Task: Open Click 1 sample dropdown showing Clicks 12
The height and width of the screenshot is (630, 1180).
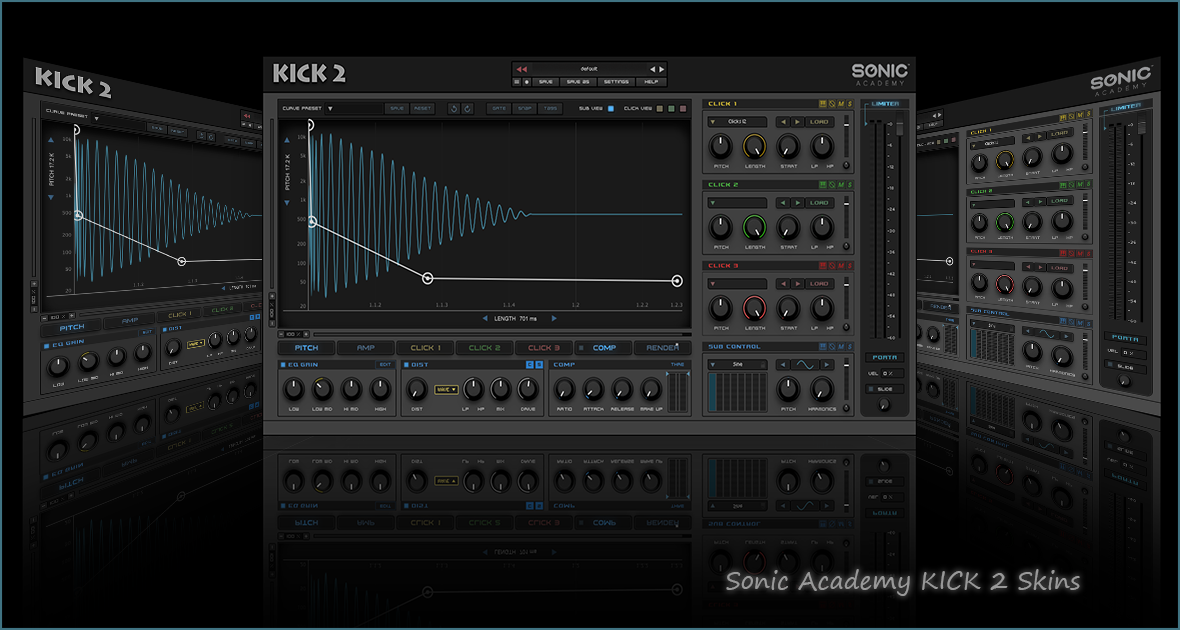Action: [737, 122]
